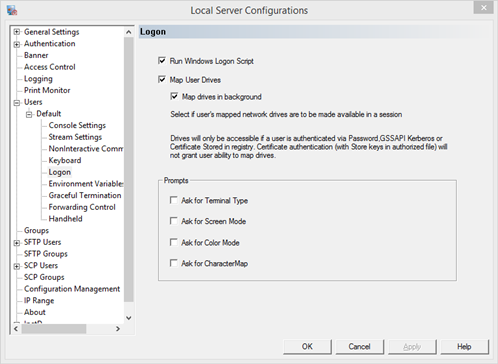Disable Map drives in background
The height and width of the screenshot is (364, 498).
click(x=174, y=96)
